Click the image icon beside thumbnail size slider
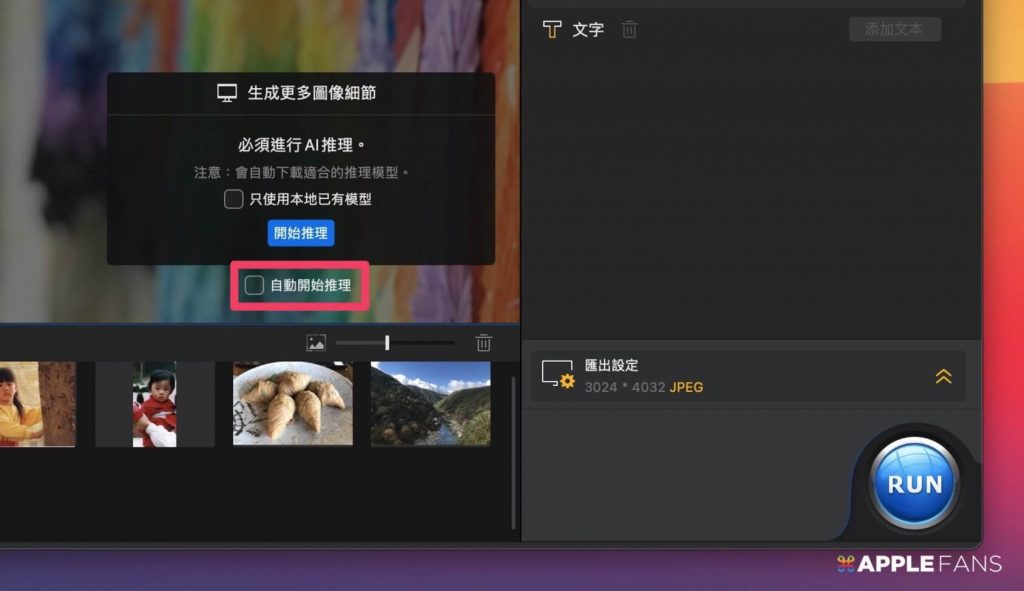 coord(316,342)
